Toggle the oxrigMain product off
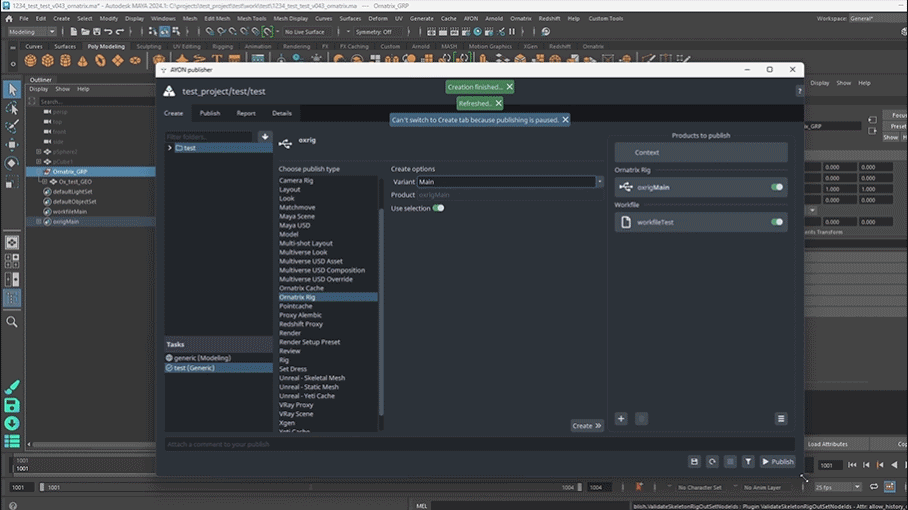This screenshot has height=510, width=908. [x=777, y=187]
